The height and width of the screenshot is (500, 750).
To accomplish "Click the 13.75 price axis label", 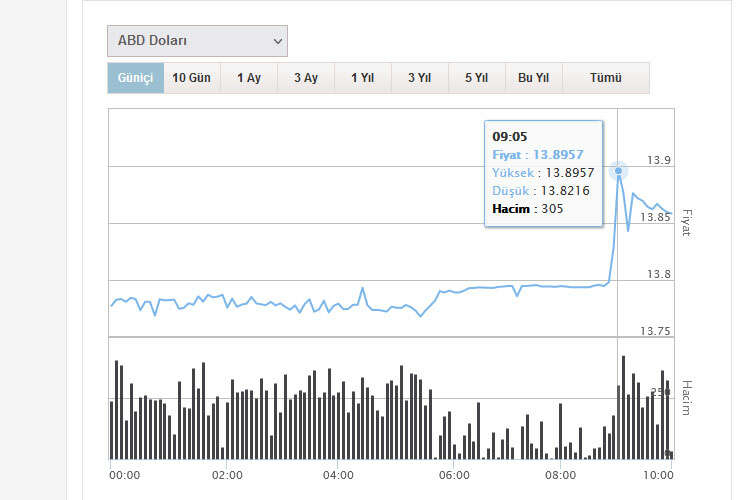I will click(655, 332).
